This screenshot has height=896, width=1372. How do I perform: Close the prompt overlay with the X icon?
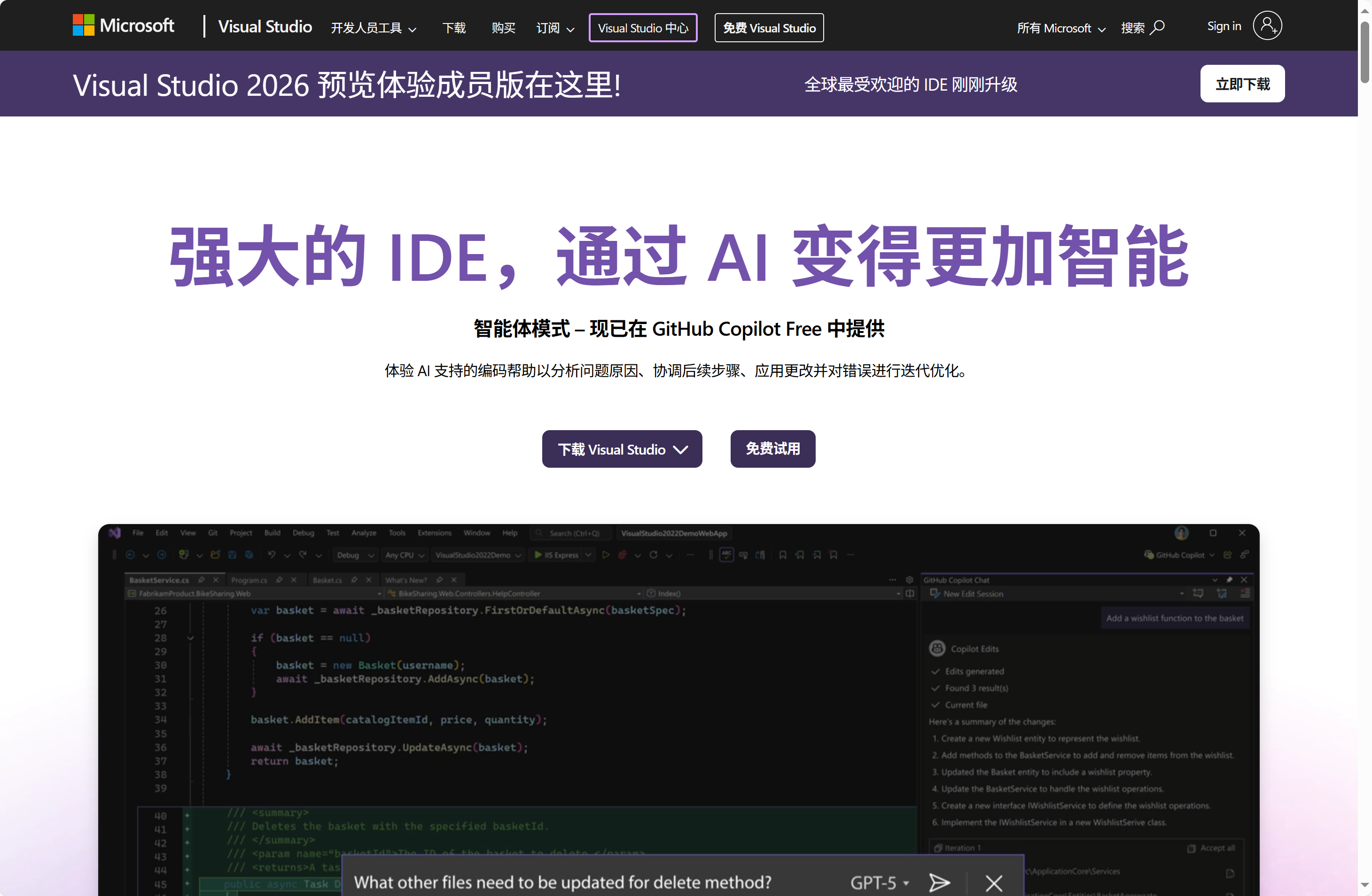click(993, 882)
